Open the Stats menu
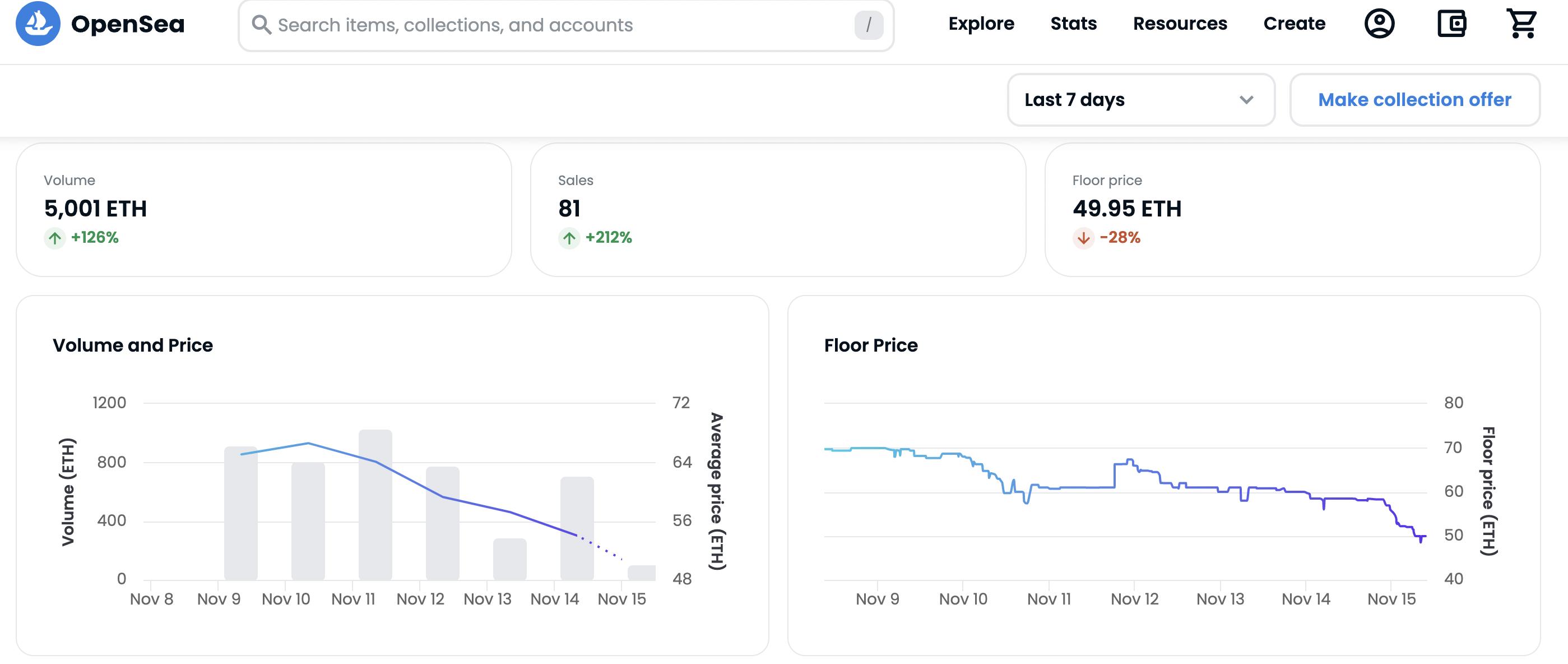 (x=1073, y=24)
